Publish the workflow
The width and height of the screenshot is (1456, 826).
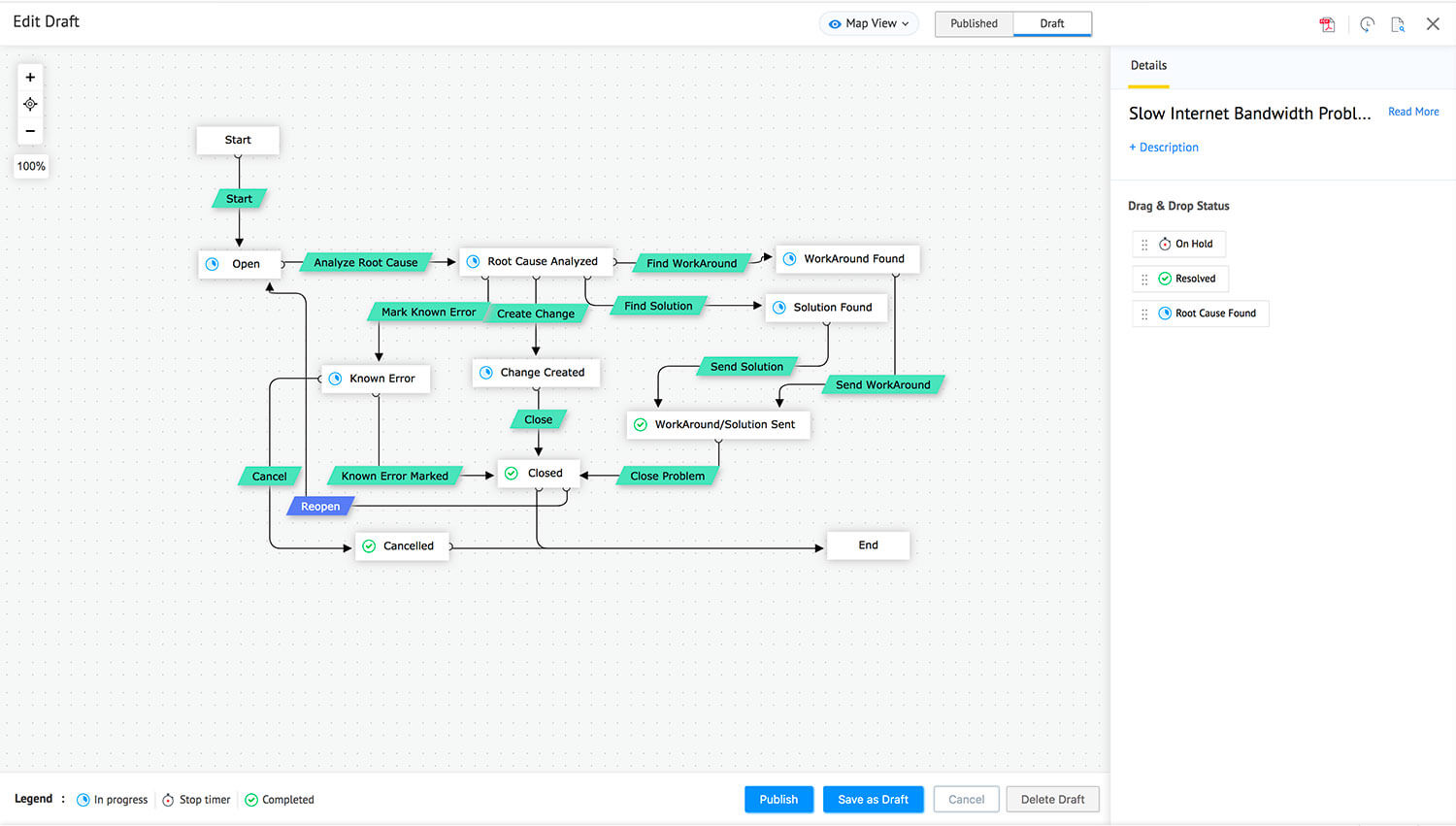click(x=778, y=799)
